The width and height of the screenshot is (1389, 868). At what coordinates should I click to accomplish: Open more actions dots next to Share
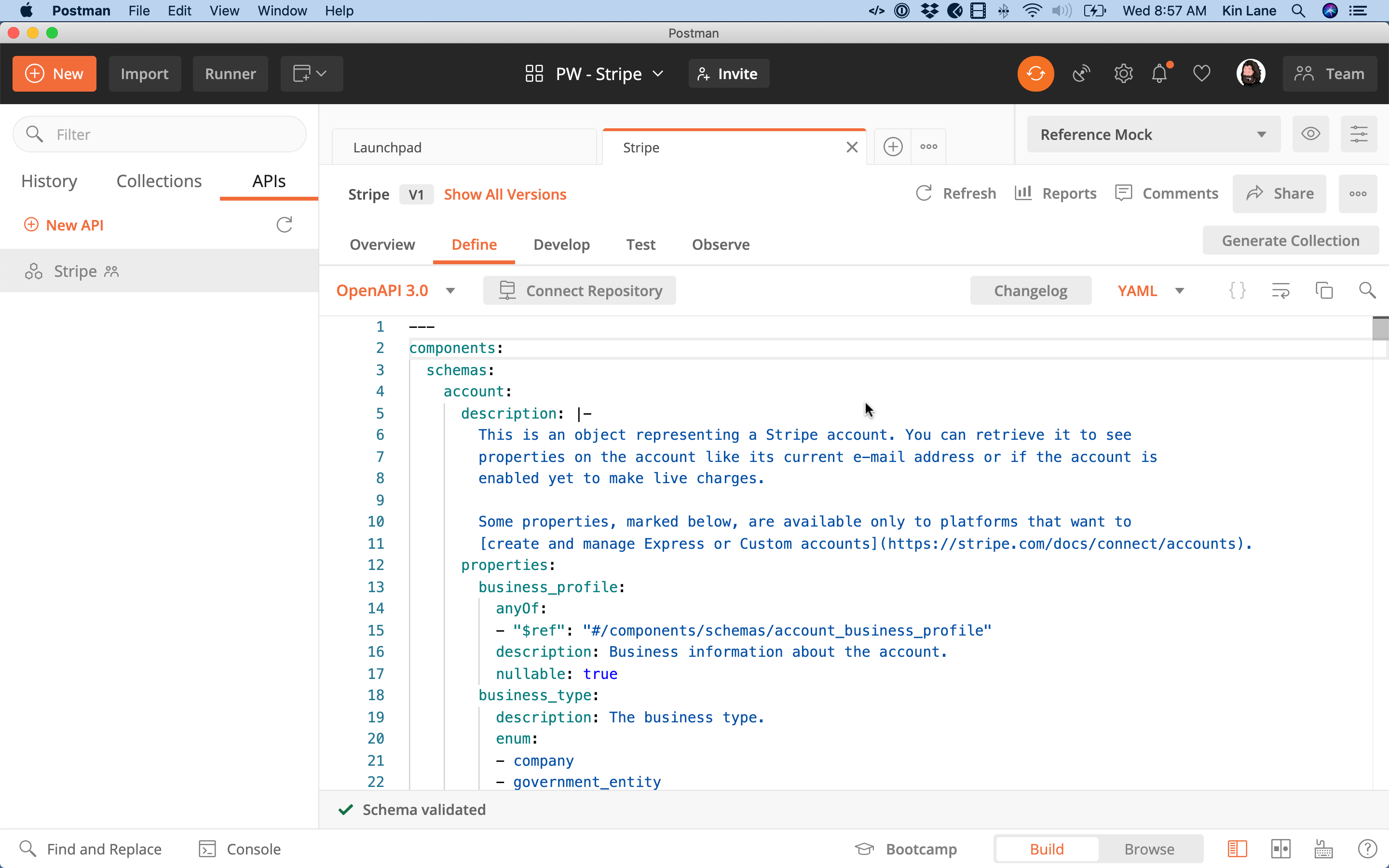pos(1358,194)
